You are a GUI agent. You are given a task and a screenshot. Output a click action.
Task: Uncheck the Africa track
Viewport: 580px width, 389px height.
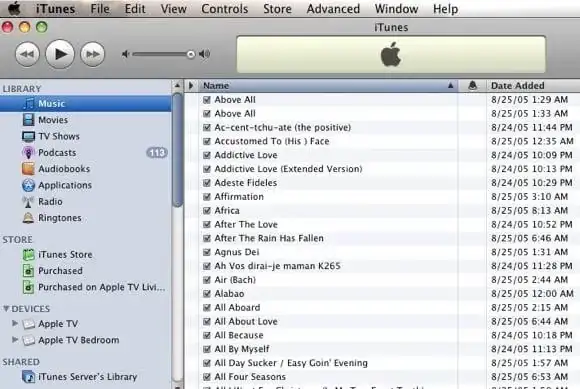tap(207, 211)
